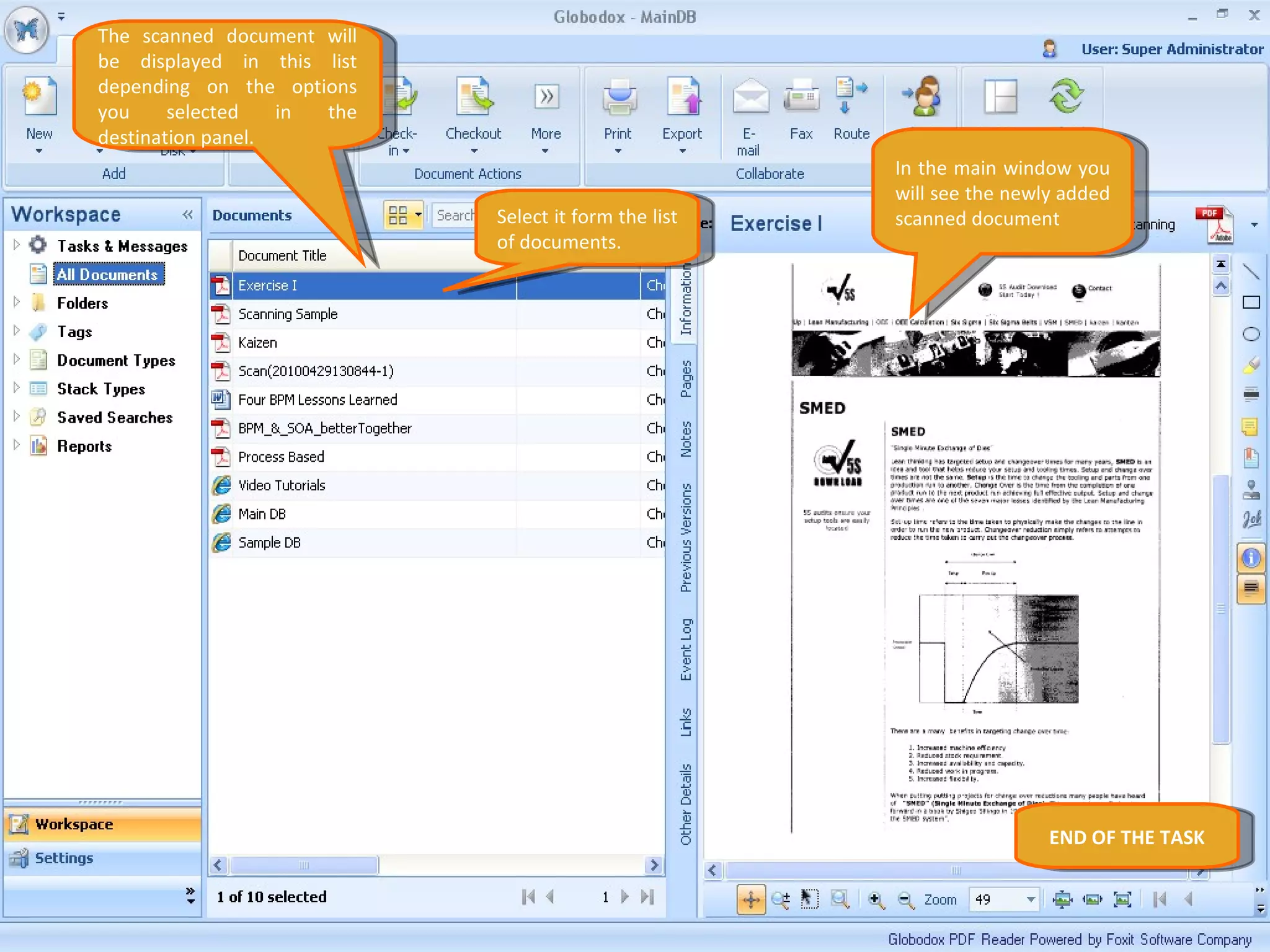This screenshot has width=1270, height=952.
Task: Select the rectangle annotation tool
Action: click(x=1251, y=302)
